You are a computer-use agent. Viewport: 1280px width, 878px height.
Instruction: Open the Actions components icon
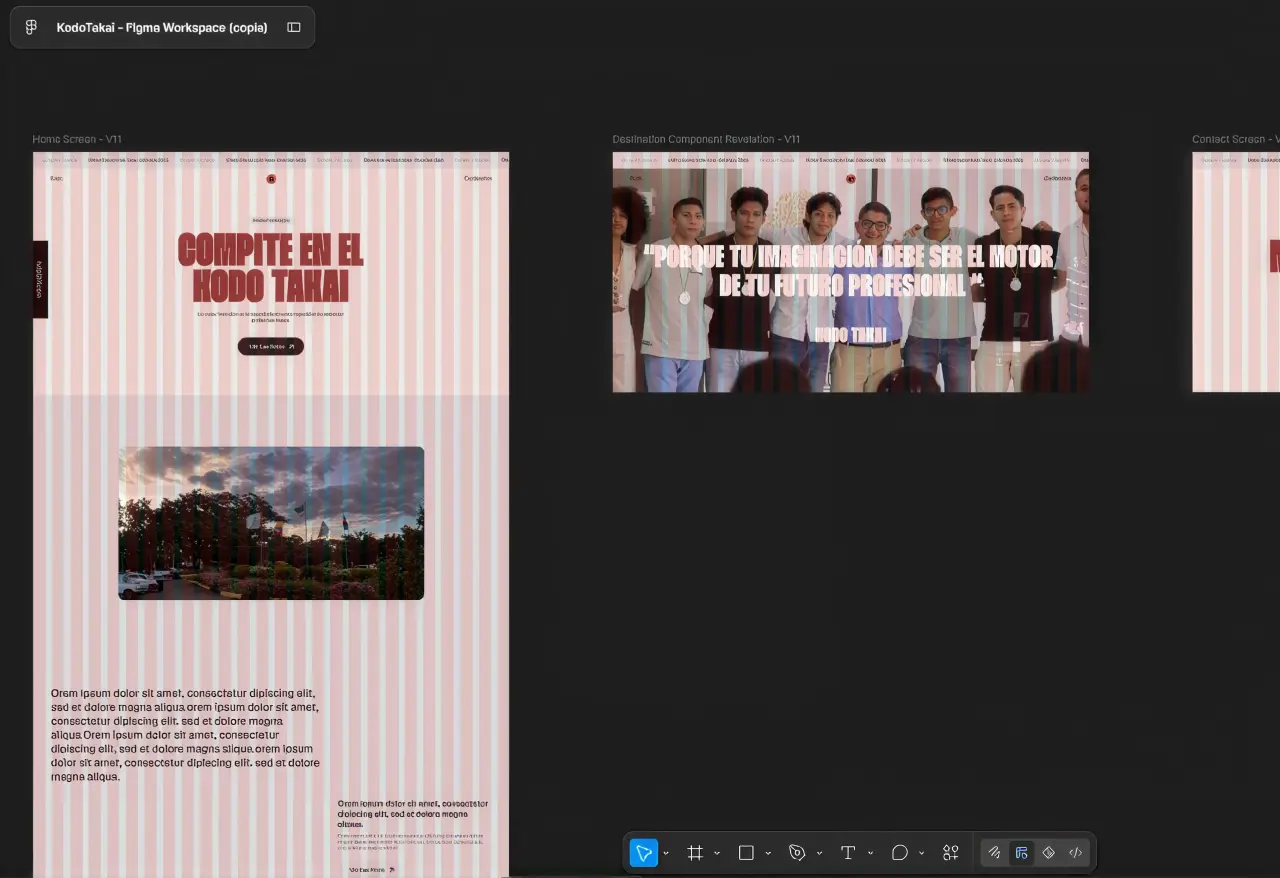pyautogui.click(x=951, y=853)
